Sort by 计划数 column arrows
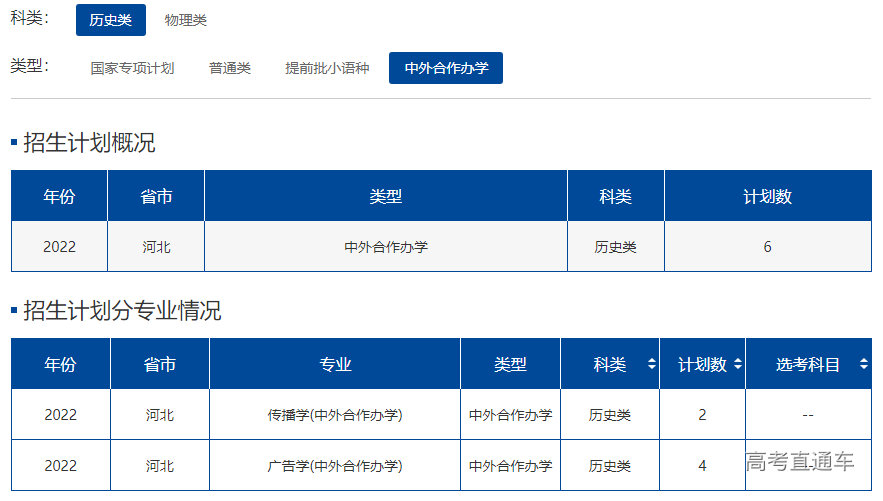Image resolution: width=883 pixels, height=501 pixels. [x=738, y=364]
